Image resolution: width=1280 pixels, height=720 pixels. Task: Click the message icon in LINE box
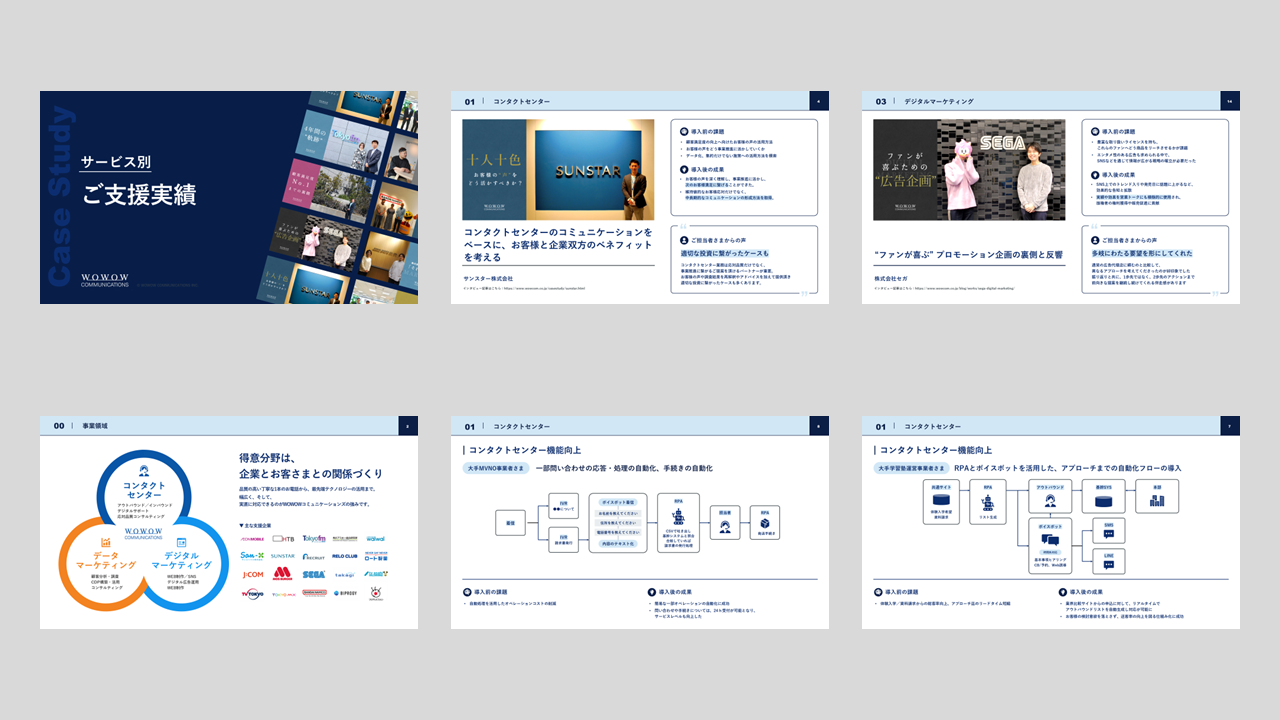(1109, 565)
